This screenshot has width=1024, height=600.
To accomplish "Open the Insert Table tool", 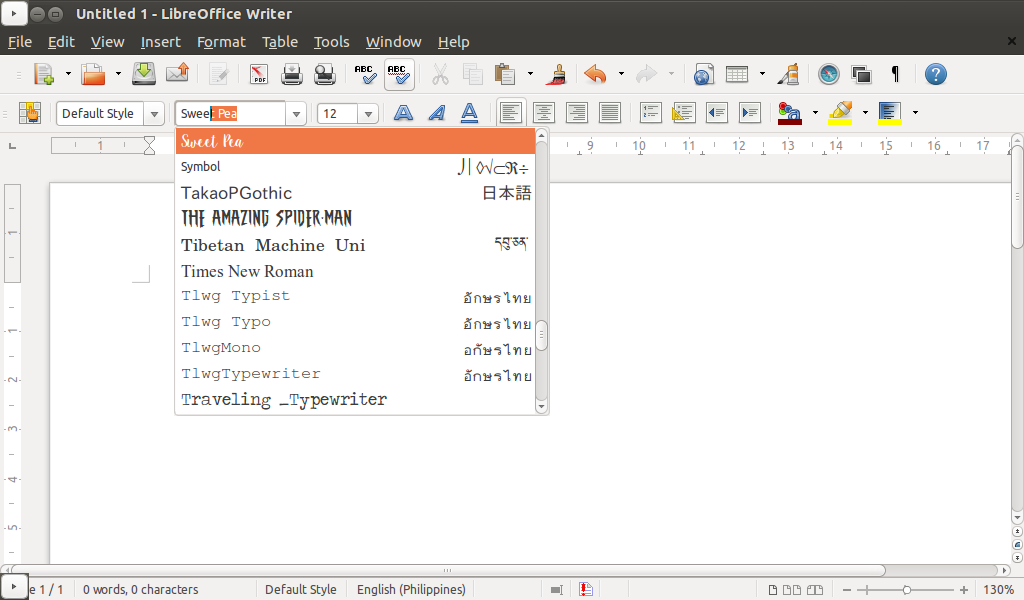I will coord(737,74).
